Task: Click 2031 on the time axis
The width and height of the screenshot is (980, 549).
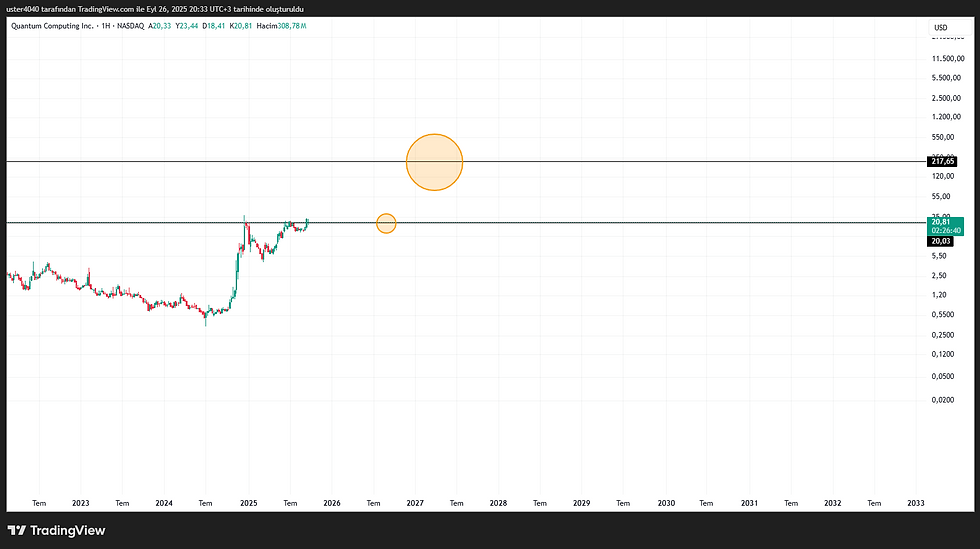Action: click(749, 503)
